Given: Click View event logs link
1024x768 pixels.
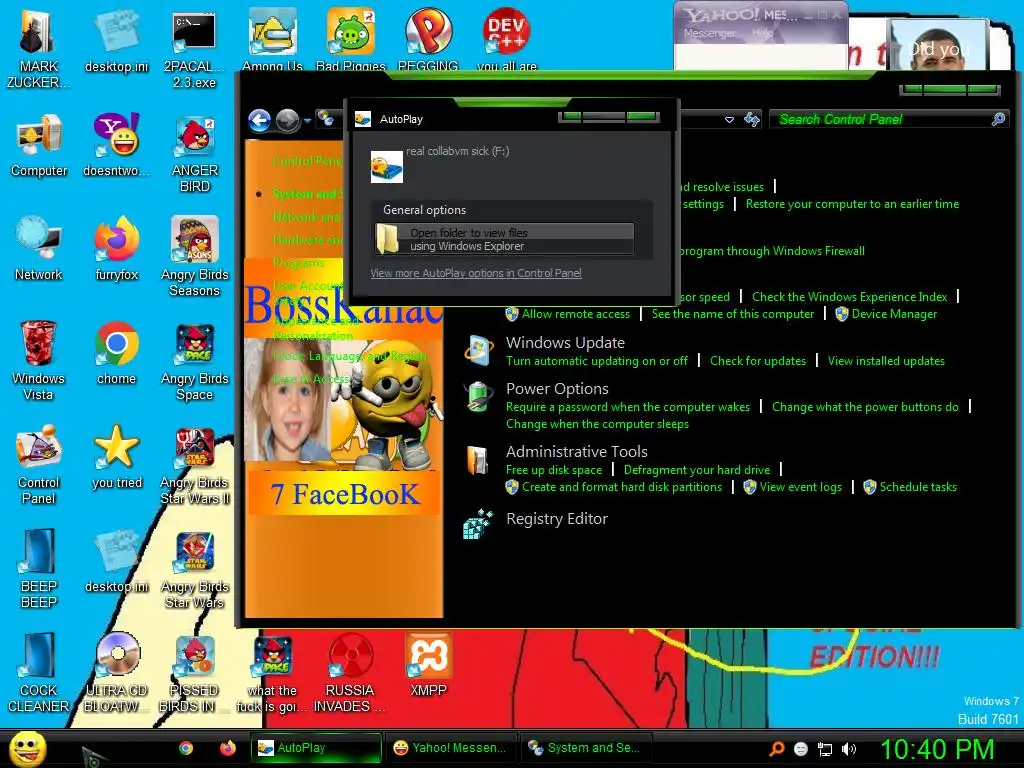Looking at the screenshot, I should [801, 487].
